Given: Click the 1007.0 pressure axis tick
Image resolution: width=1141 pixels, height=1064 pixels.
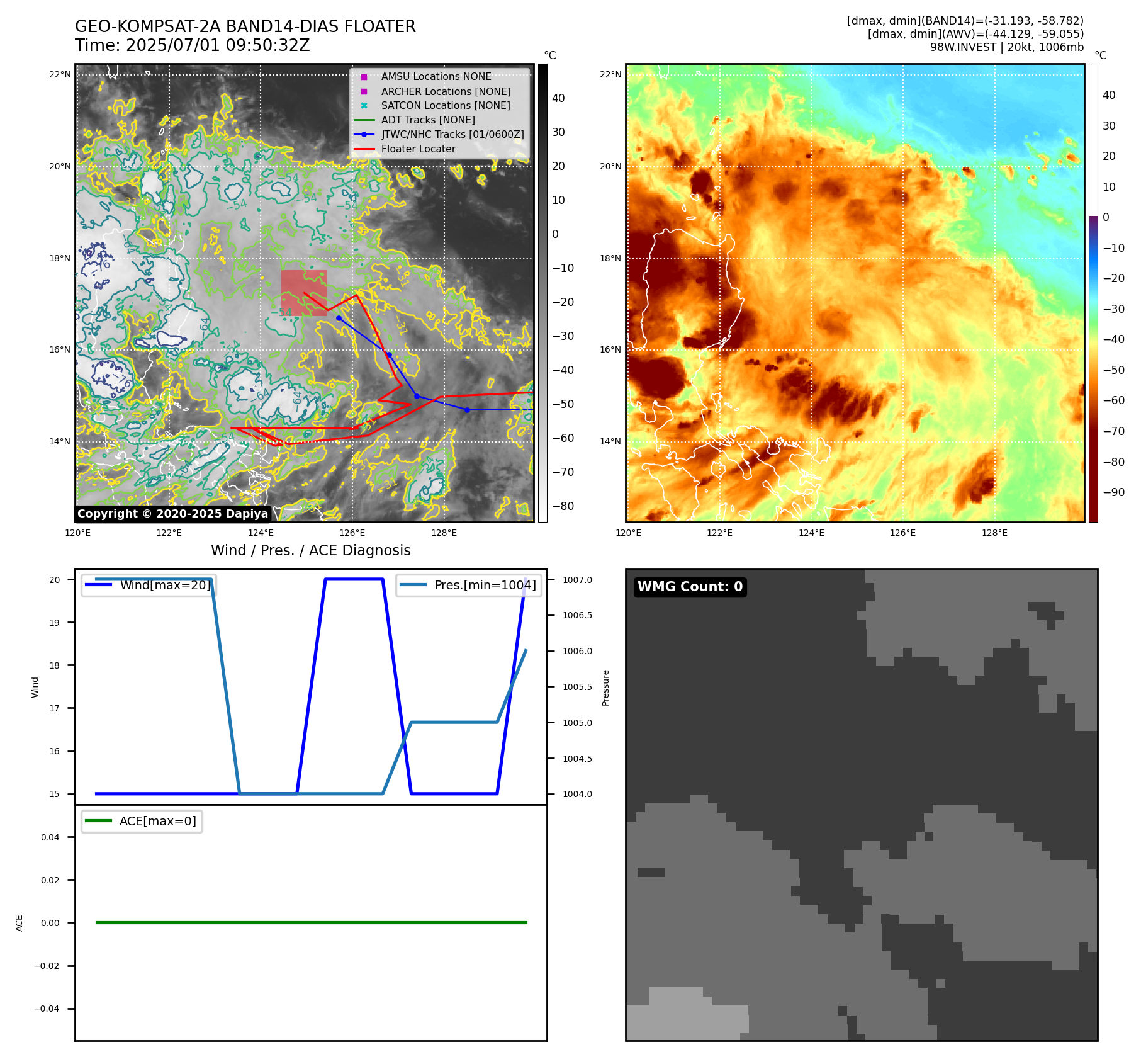Looking at the screenshot, I should 577,580.
